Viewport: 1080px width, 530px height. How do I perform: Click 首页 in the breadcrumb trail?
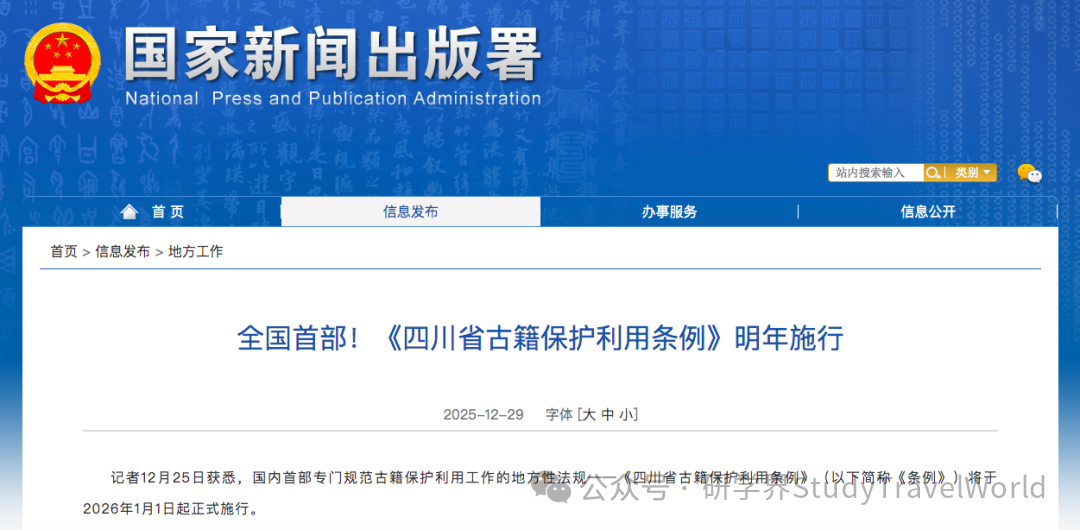point(64,252)
